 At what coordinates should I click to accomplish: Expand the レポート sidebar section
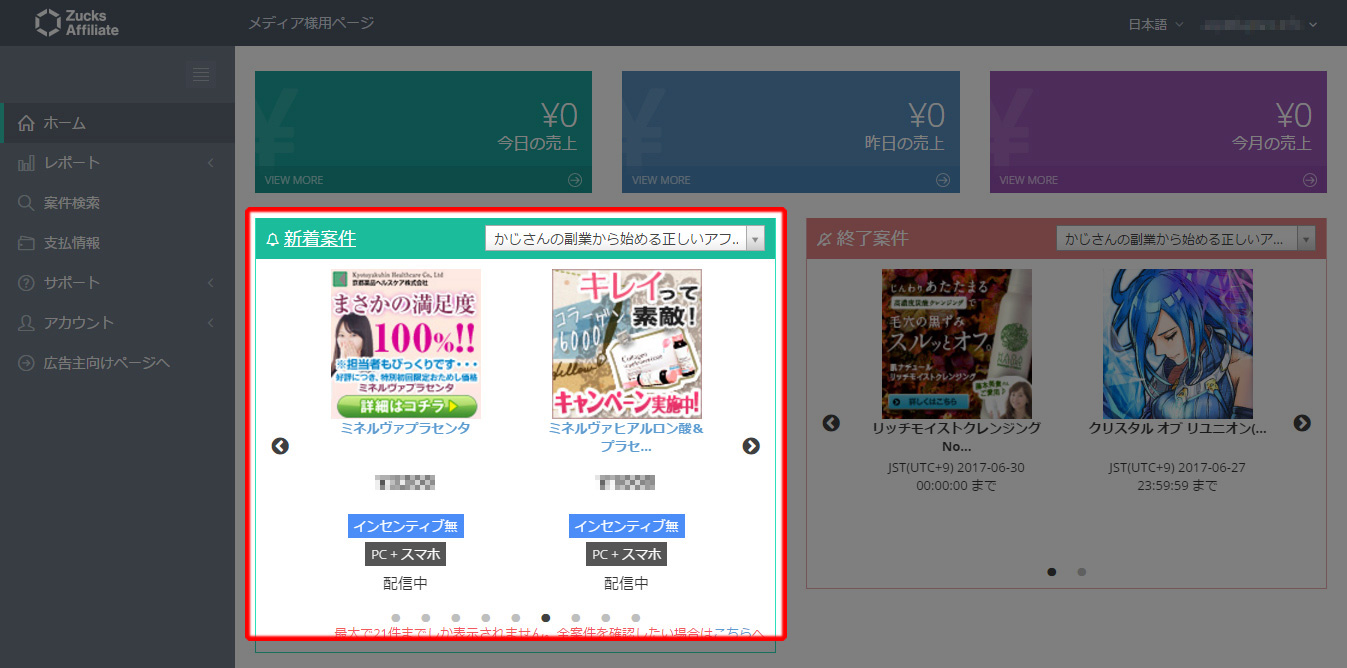click(x=210, y=162)
